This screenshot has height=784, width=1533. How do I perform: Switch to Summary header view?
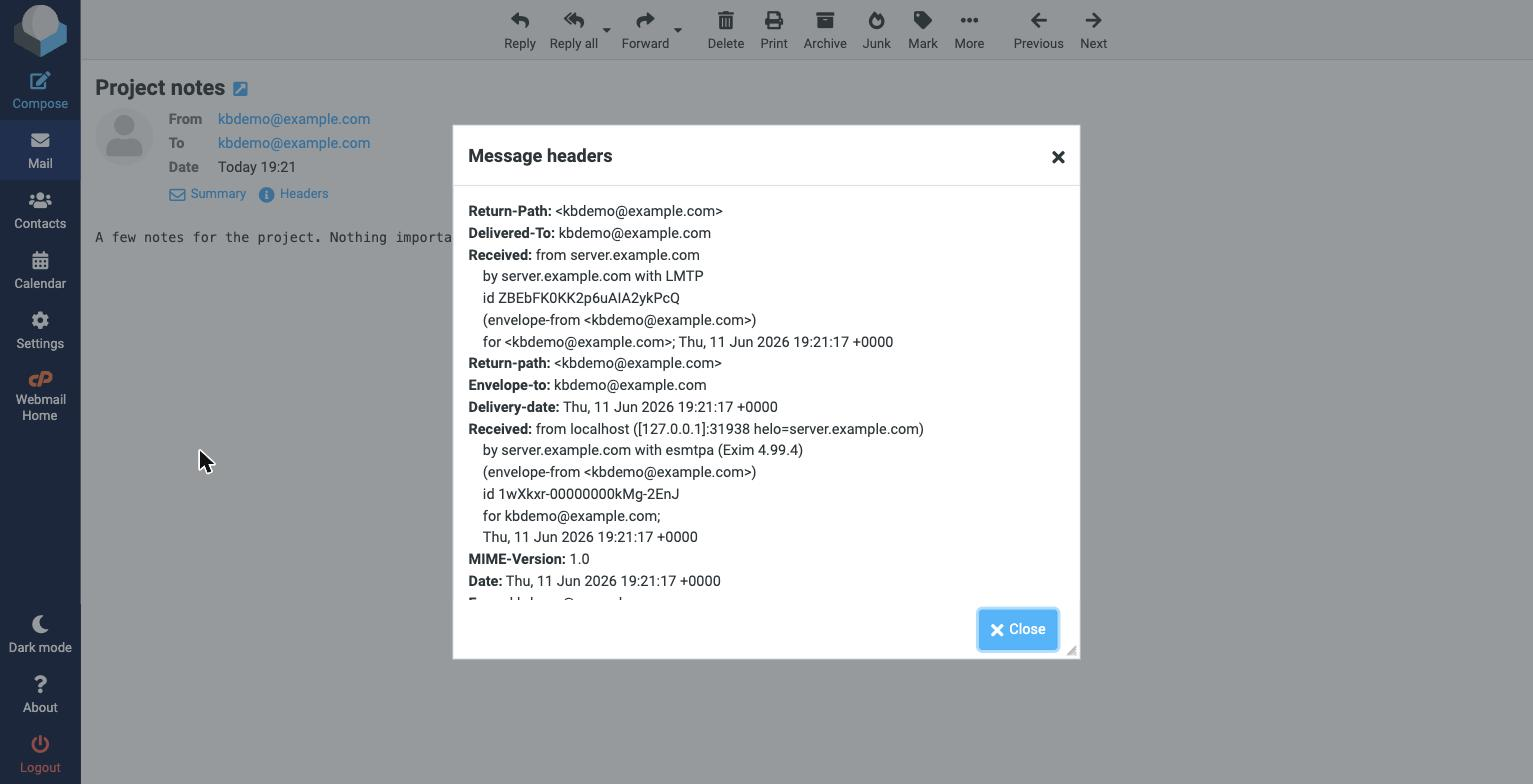click(x=207, y=194)
